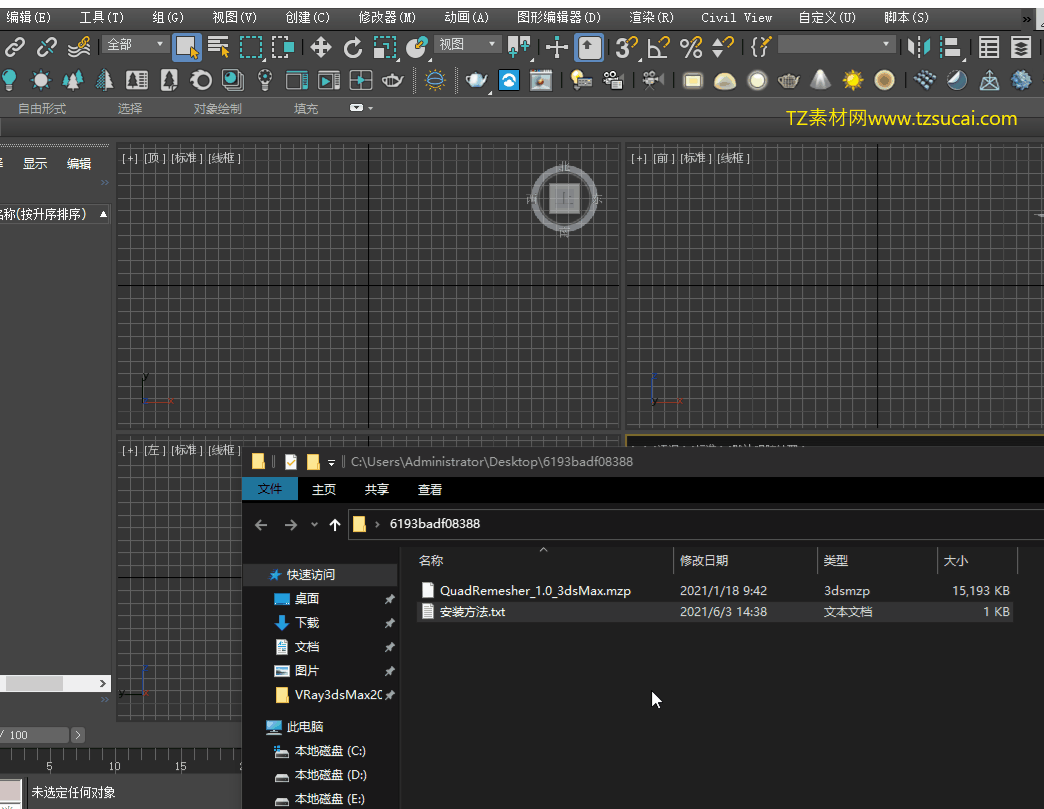The width and height of the screenshot is (1044, 809).
Task: Click the camera with tripod icon
Action: pos(652,80)
